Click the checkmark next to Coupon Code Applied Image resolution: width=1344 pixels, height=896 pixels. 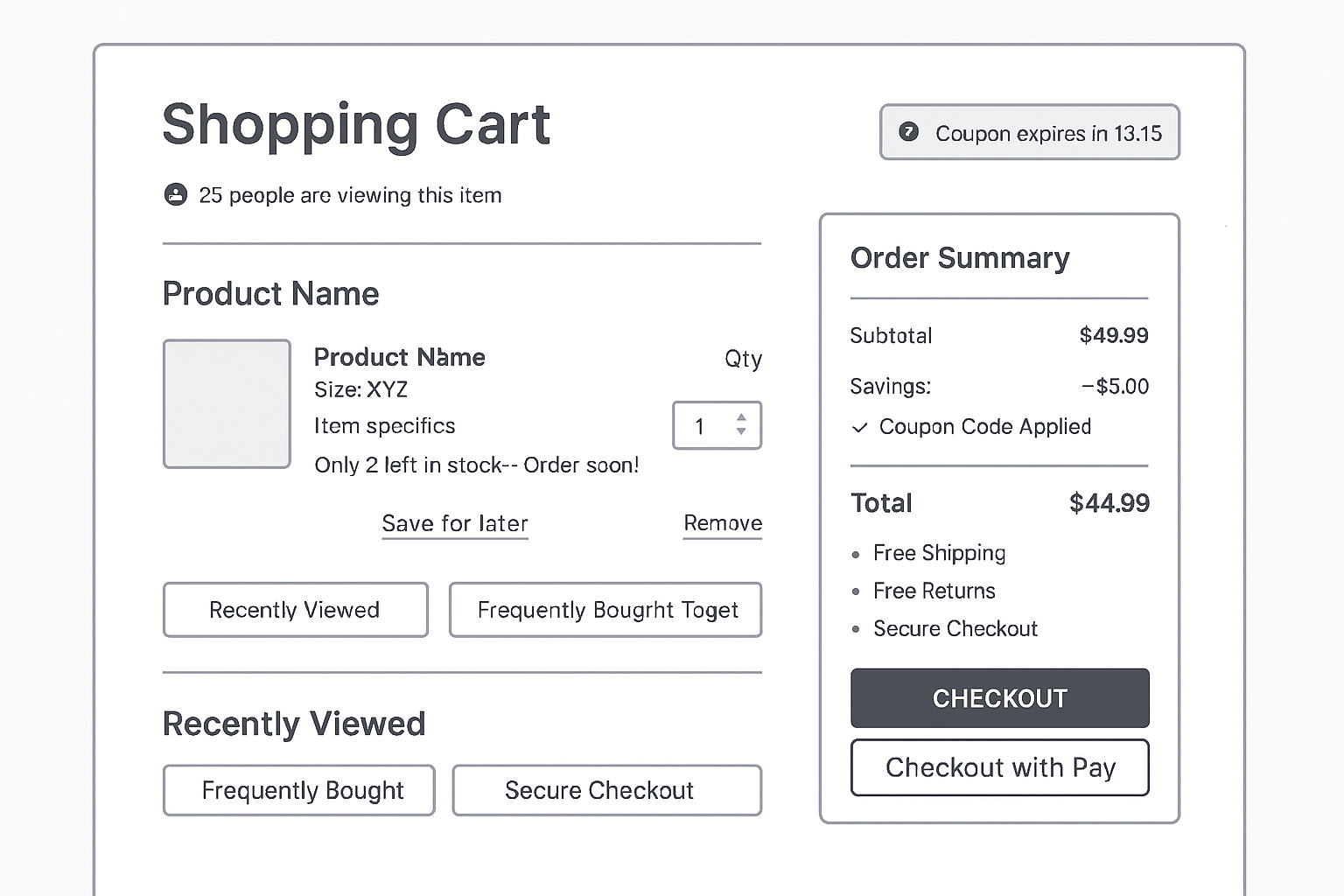pos(860,427)
